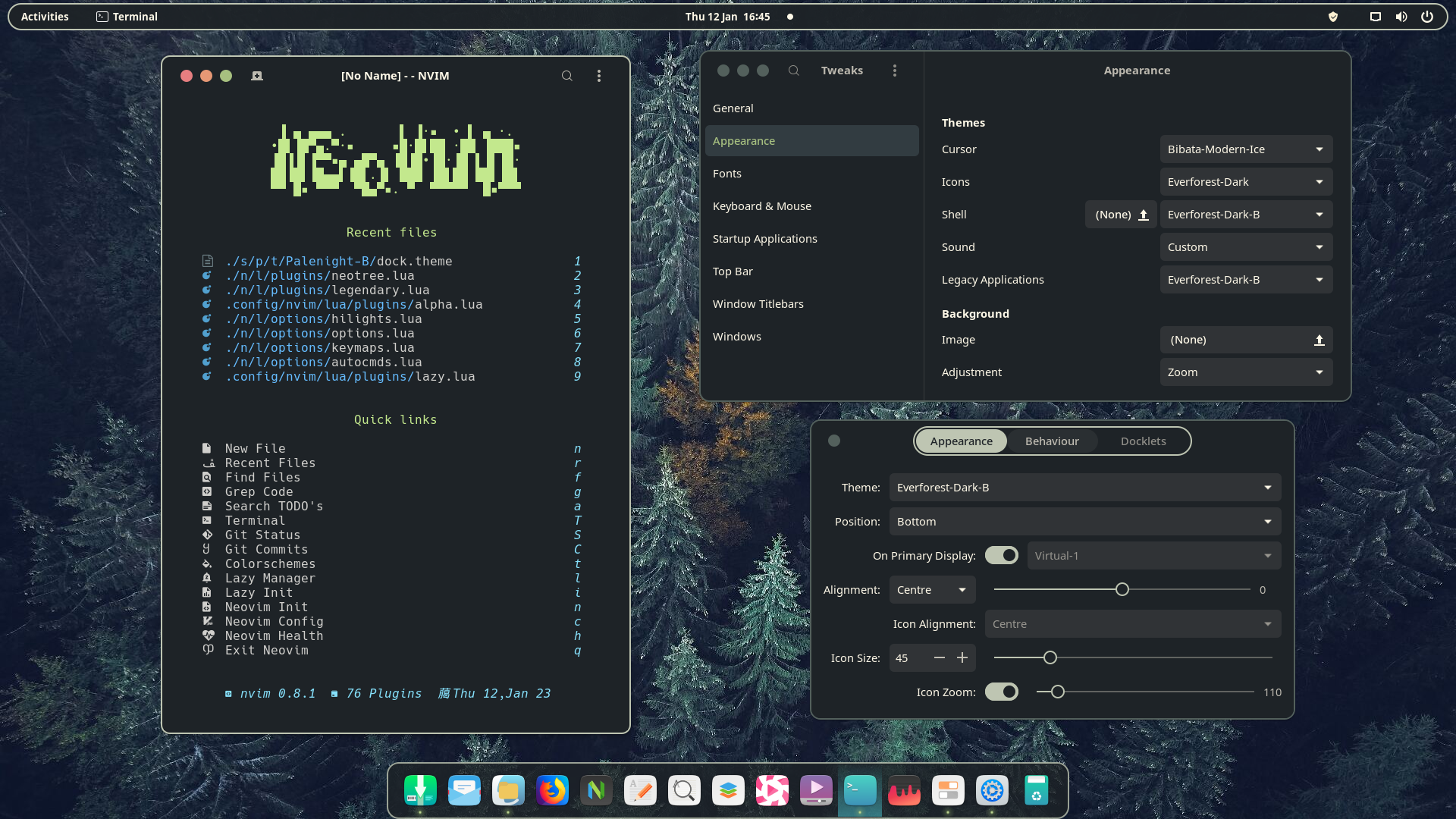Viewport: 1456px width, 819px height.
Task: Select Startup Applications in Tweaks sidebar
Action: [x=811, y=239]
